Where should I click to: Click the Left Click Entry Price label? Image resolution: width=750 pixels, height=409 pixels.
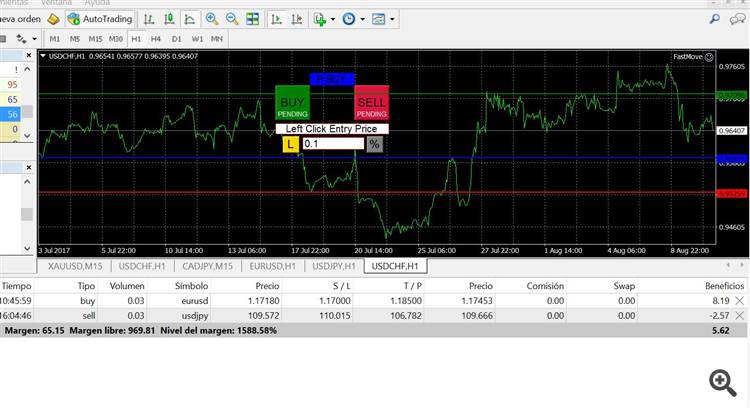pos(331,129)
